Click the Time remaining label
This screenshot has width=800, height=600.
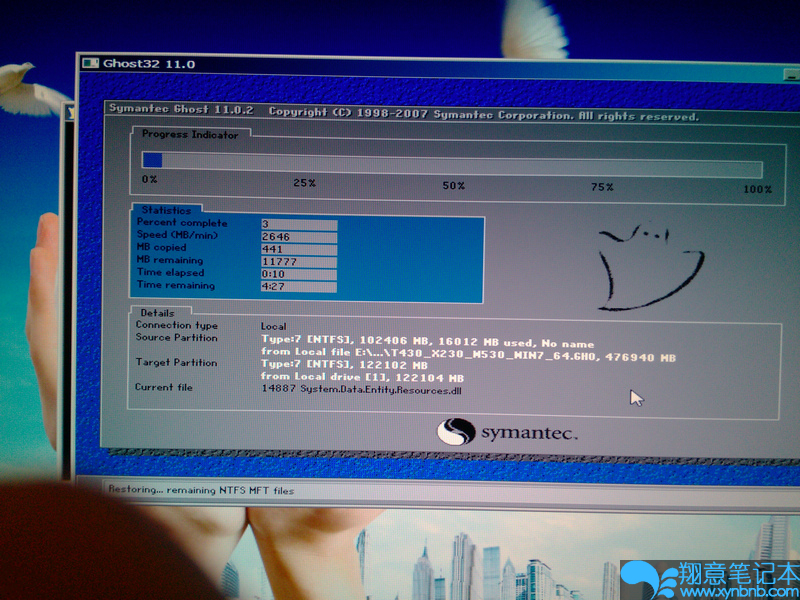pos(176,285)
